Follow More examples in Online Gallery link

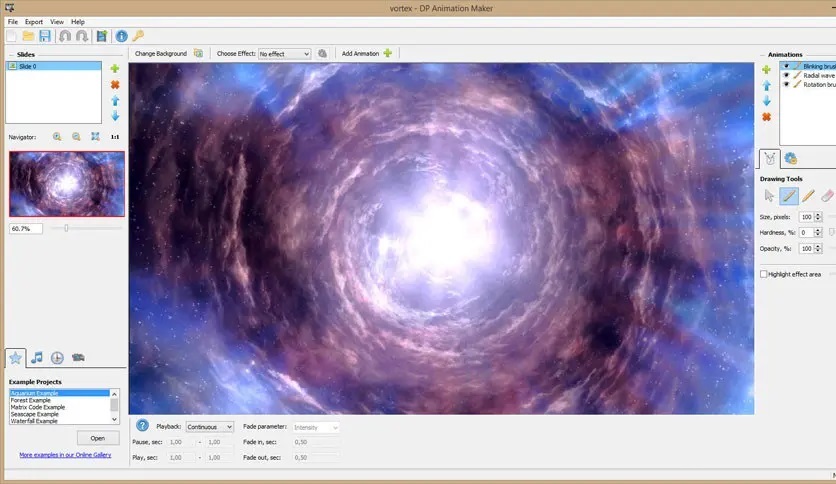click(65, 455)
